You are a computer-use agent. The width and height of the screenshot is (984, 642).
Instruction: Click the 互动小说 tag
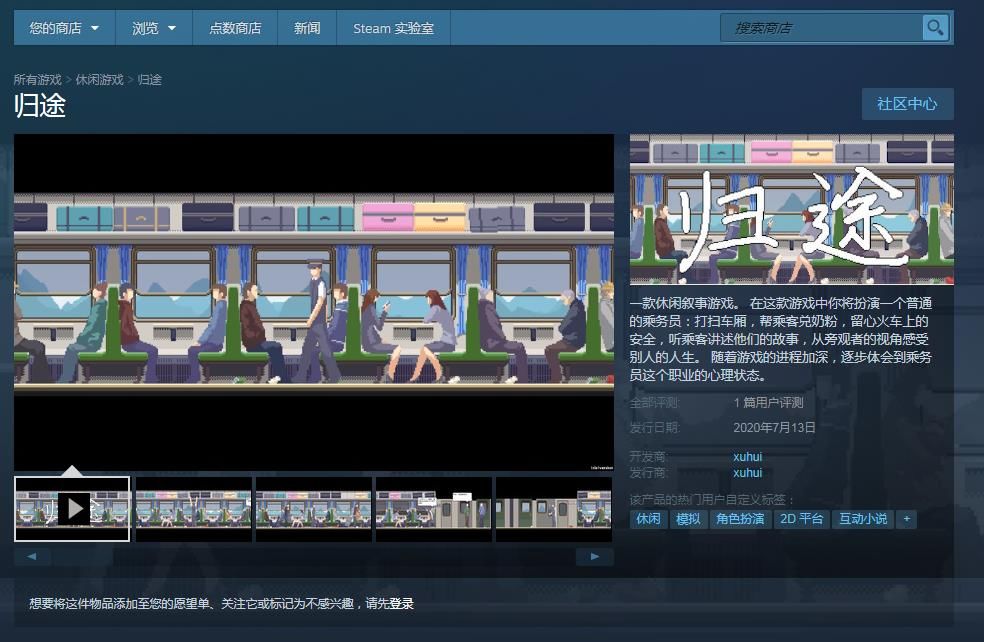click(x=864, y=519)
